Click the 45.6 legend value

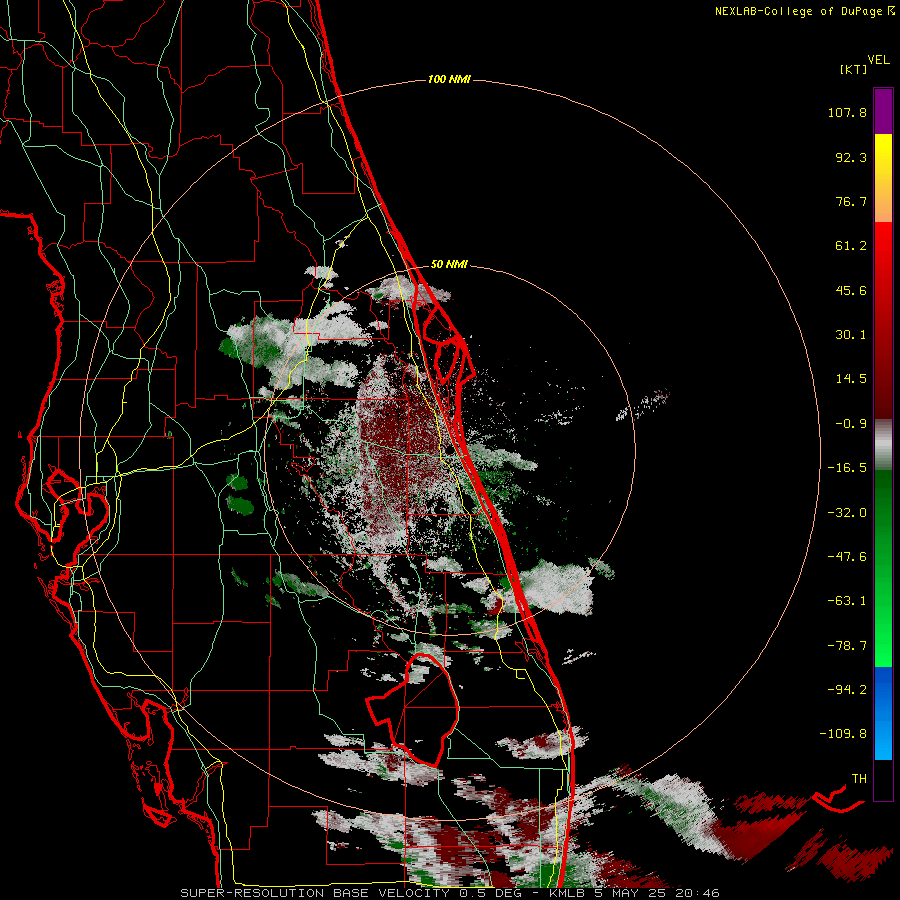coord(851,290)
